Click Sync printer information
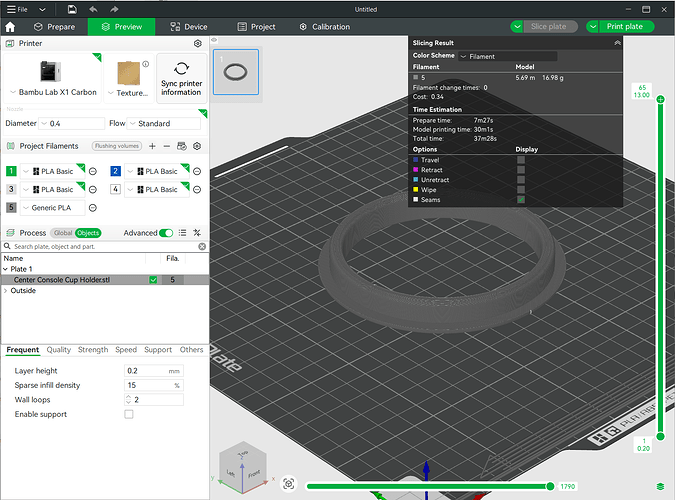 coord(181,78)
